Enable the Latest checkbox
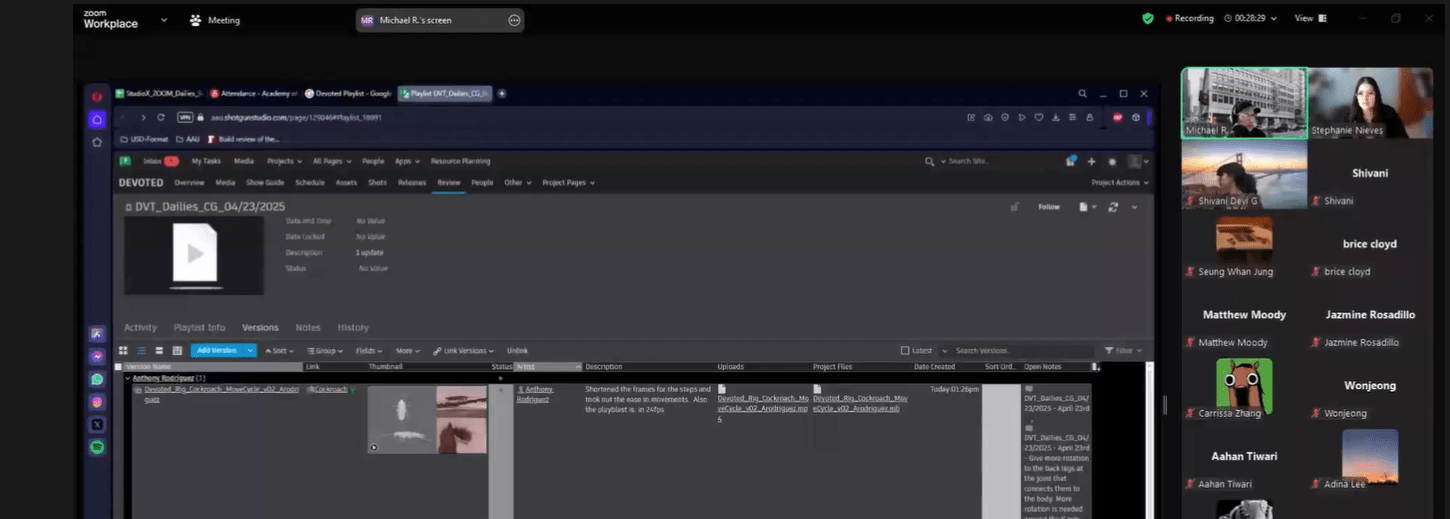1450x519 pixels. click(905, 351)
